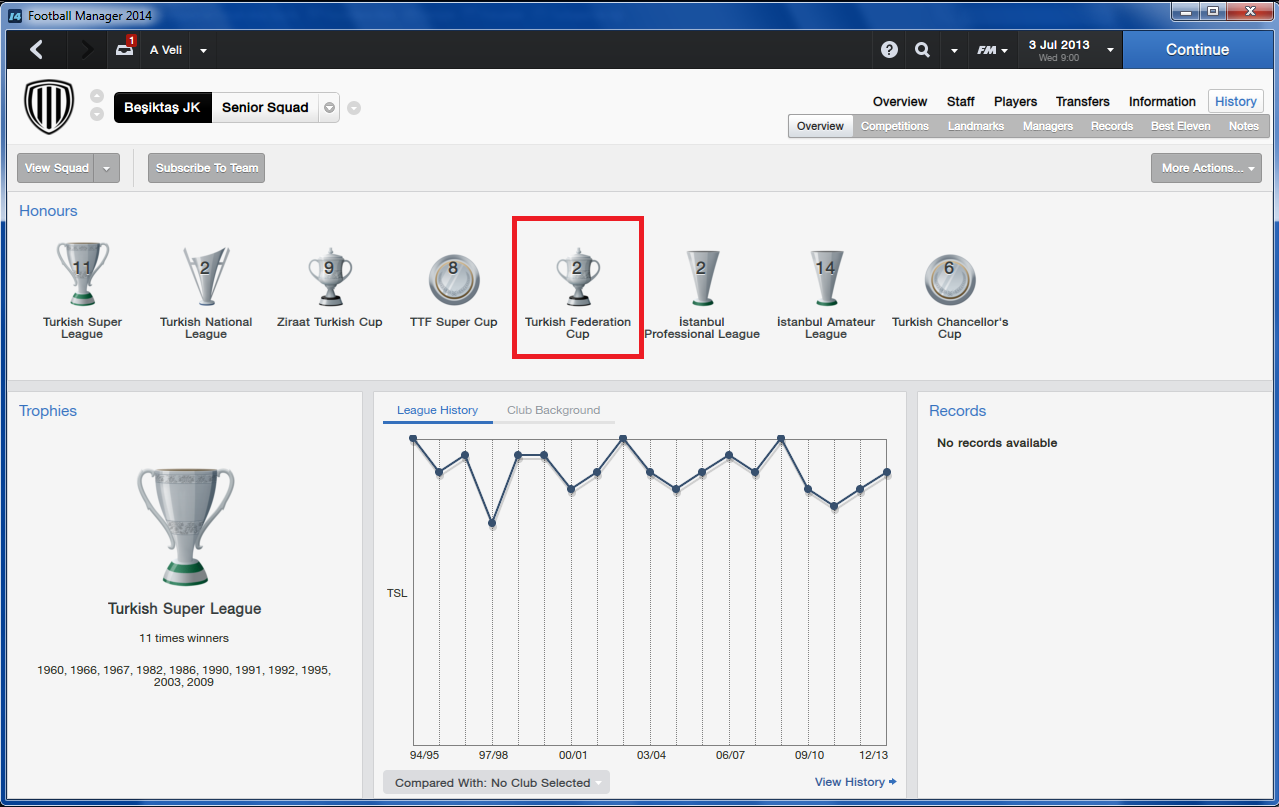Select the Club Background tab

point(554,410)
